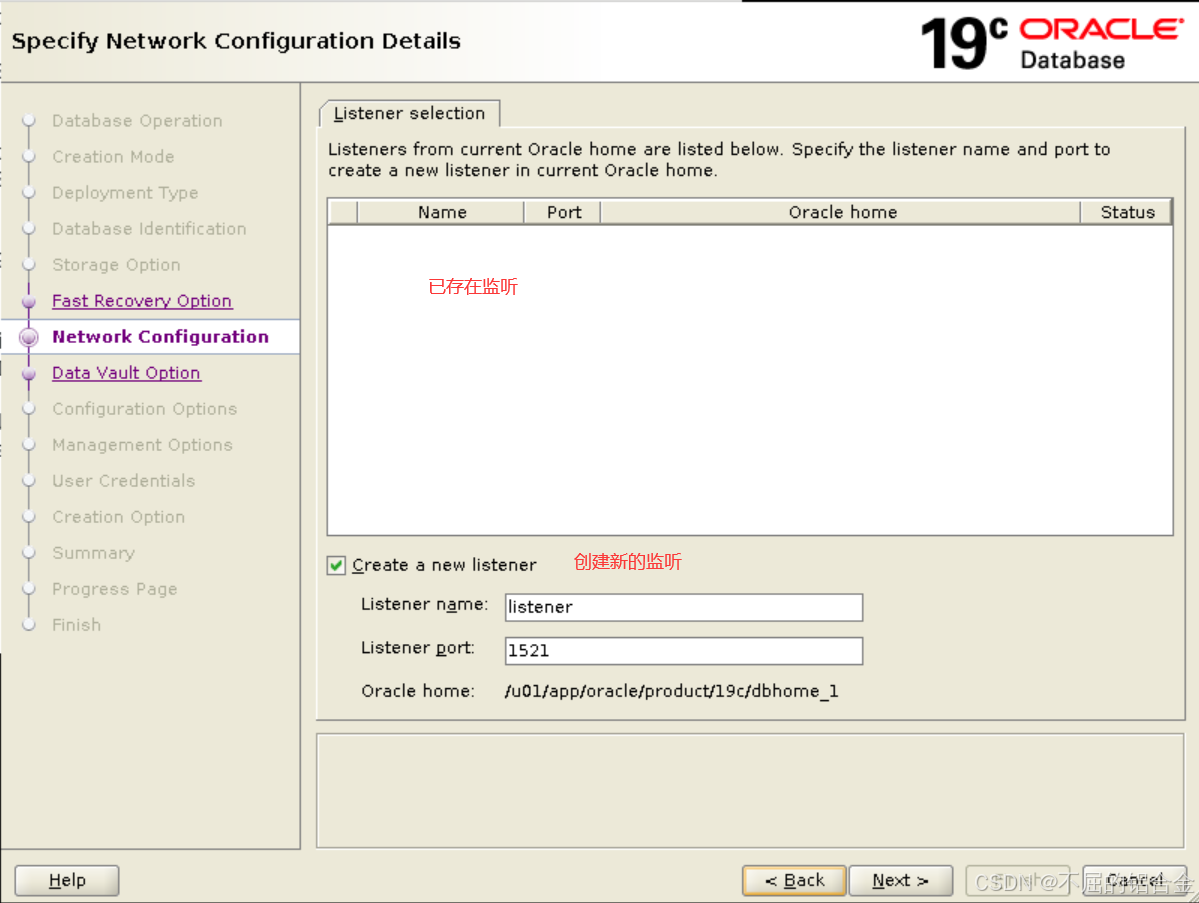This screenshot has width=1199, height=903.
Task: Select the Network Configuration step
Action: 161,337
